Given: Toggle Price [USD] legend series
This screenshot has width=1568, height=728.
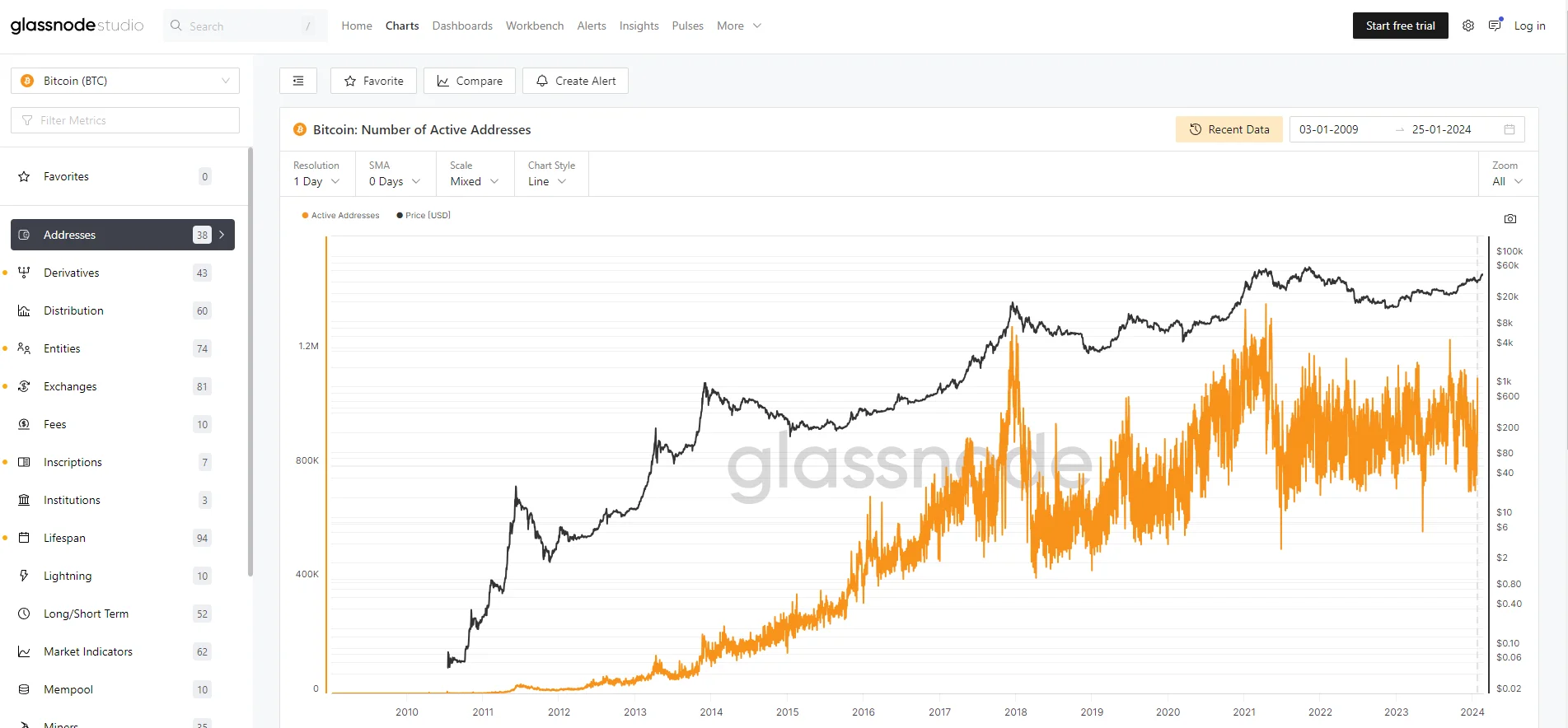Looking at the screenshot, I should tap(424, 216).
